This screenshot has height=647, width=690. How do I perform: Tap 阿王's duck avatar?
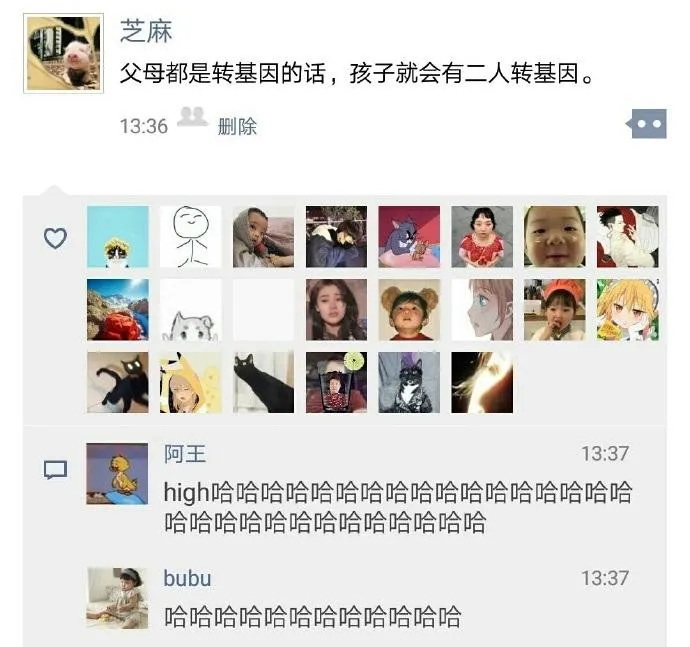tap(117, 474)
